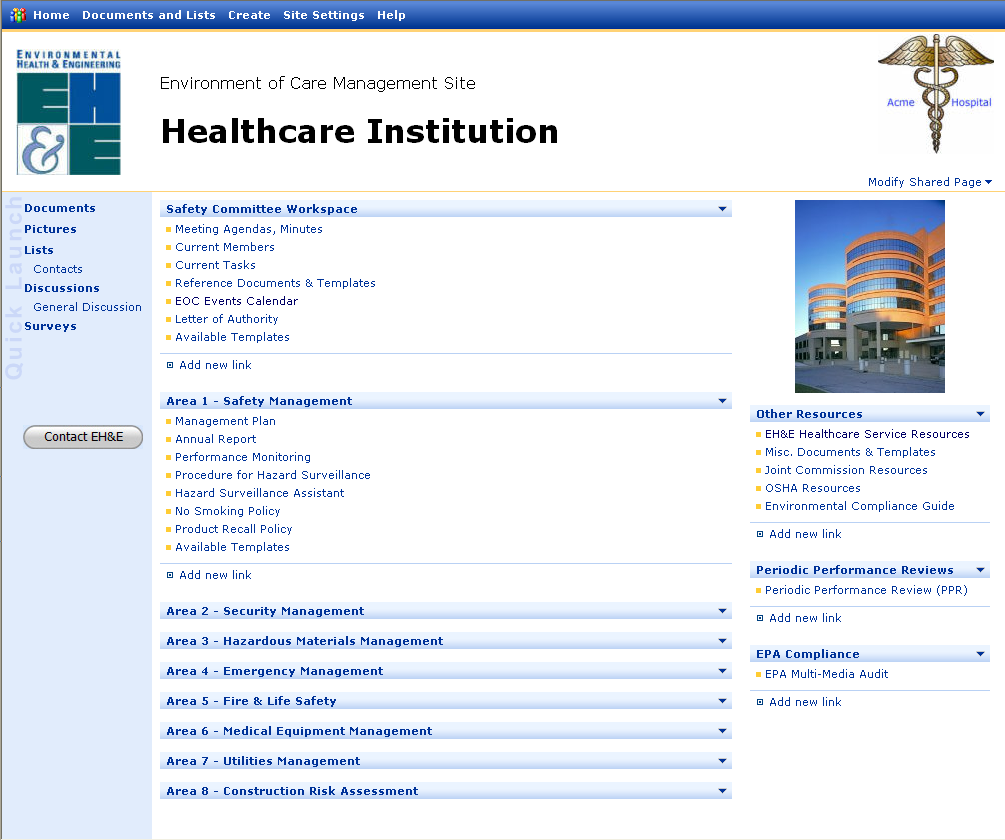Click the Area 2 - Security Management title
This screenshot has width=1005, height=840.
pos(265,611)
